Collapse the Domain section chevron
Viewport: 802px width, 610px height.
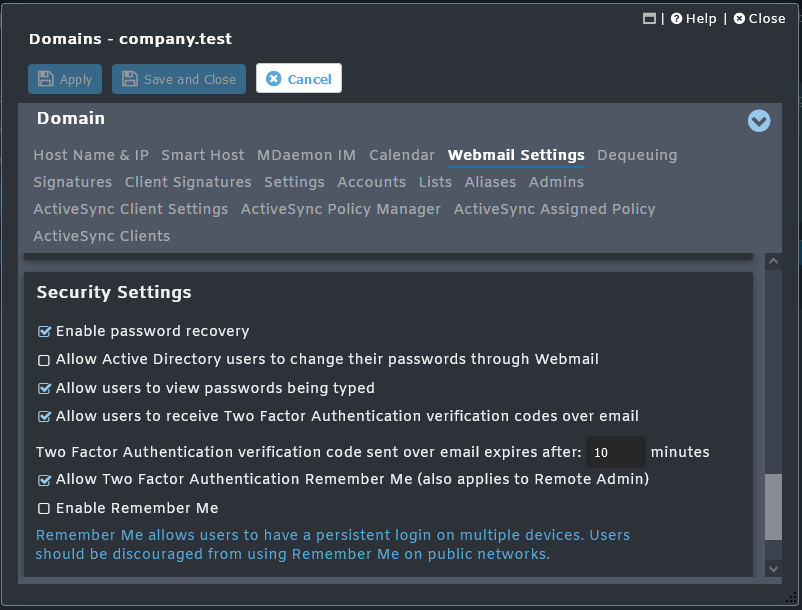click(759, 121)
